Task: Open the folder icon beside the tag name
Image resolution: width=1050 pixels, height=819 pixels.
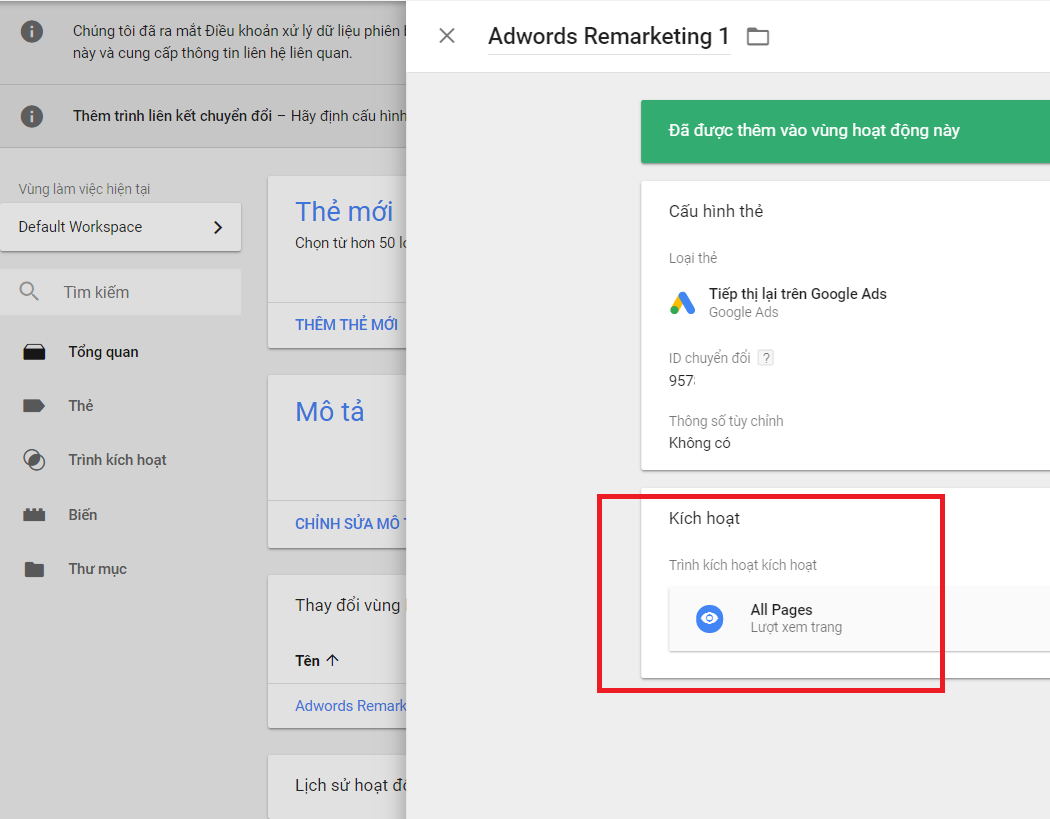Action: 757,36
